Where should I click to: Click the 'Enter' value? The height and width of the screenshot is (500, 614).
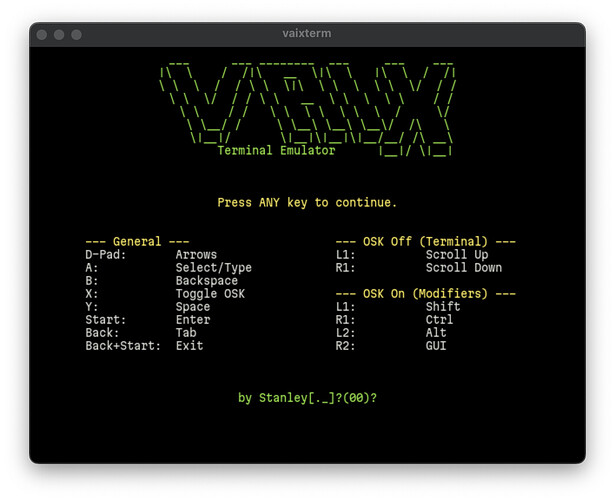[x=193, y=319]
